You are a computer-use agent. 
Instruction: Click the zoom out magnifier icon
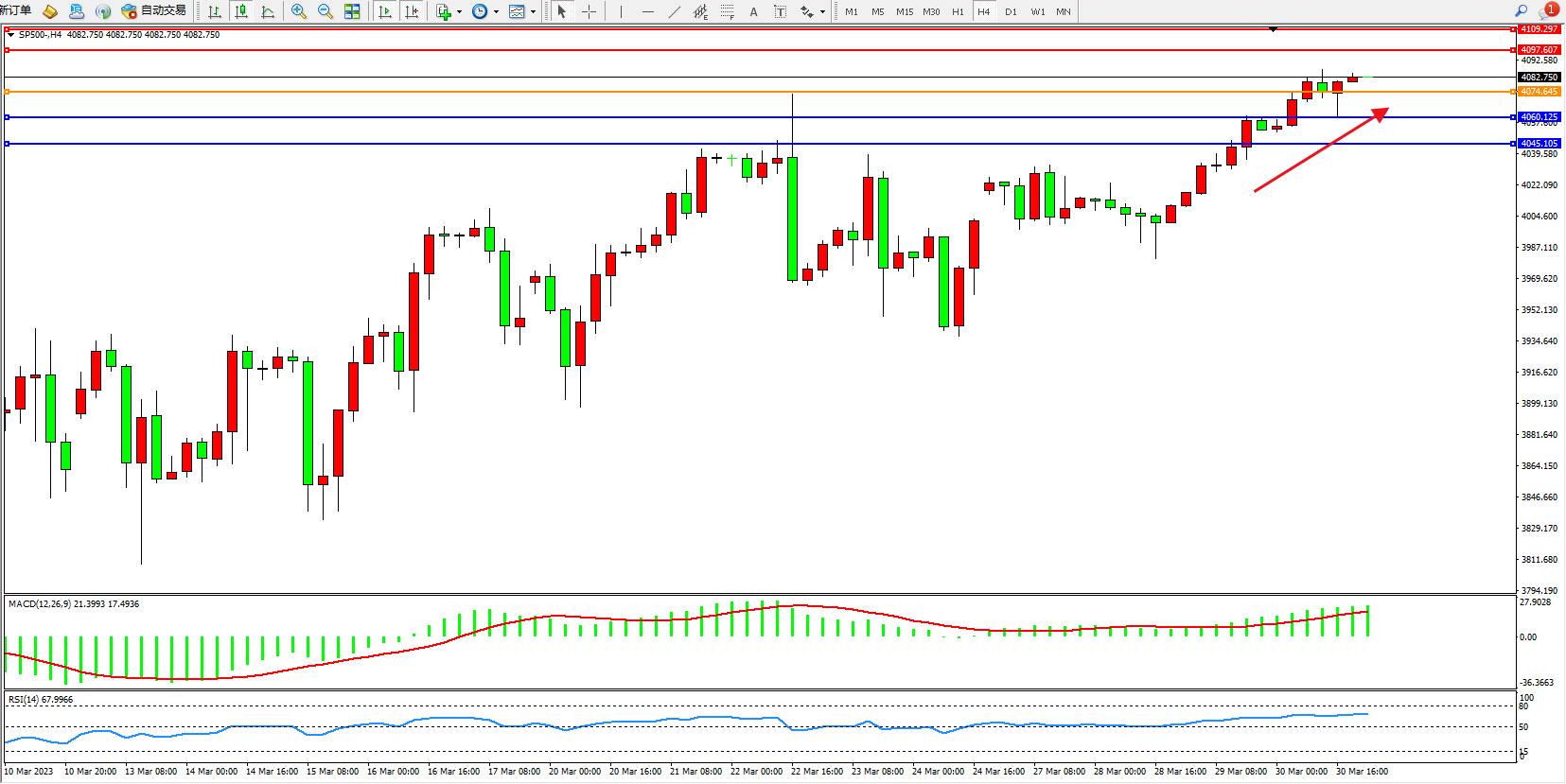(326, 11)
